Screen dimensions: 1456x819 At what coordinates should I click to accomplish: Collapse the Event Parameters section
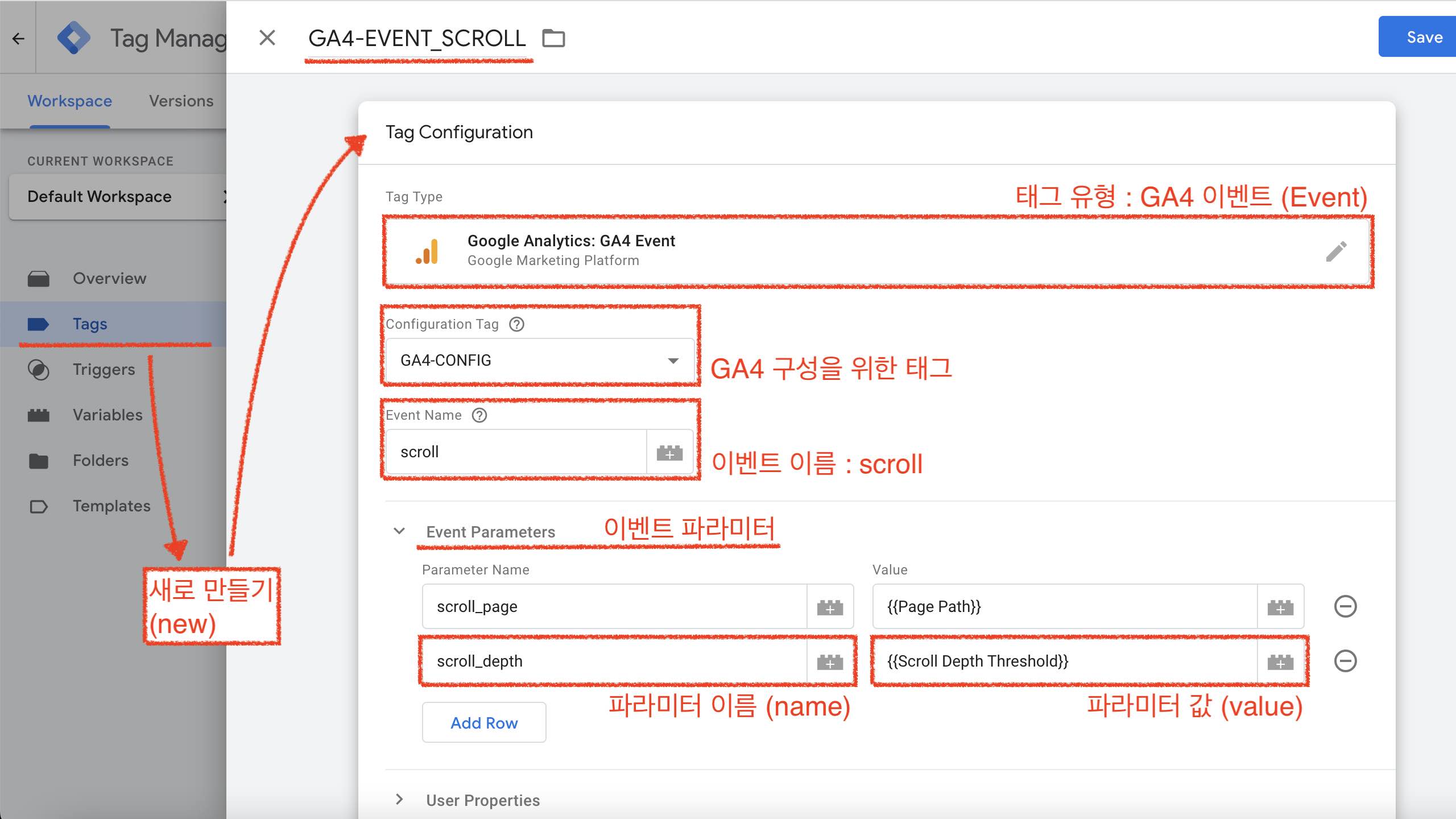pyautogui.click(x=400, y=531)
